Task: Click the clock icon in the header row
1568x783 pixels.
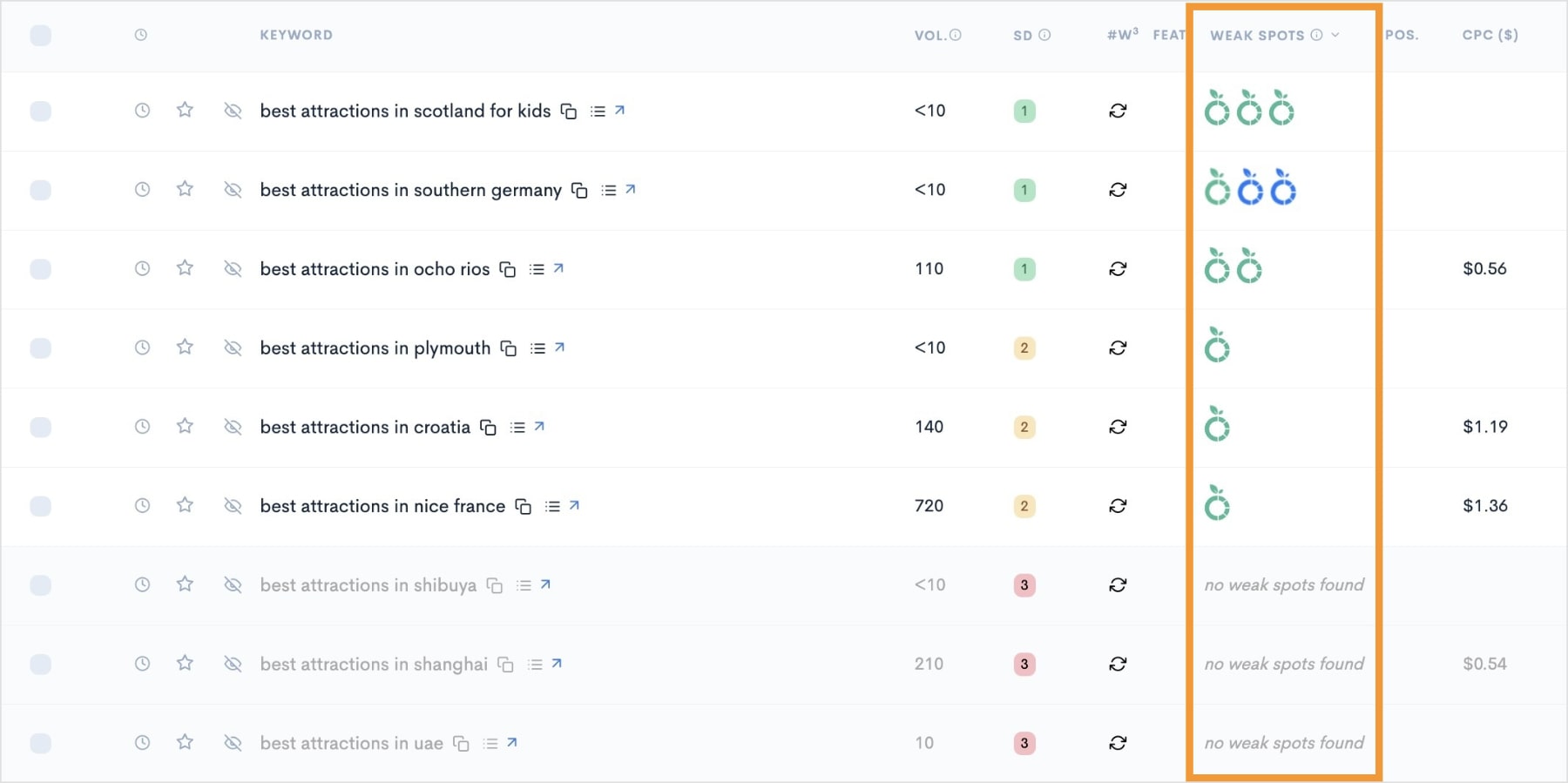Action: tap(141, 35)
